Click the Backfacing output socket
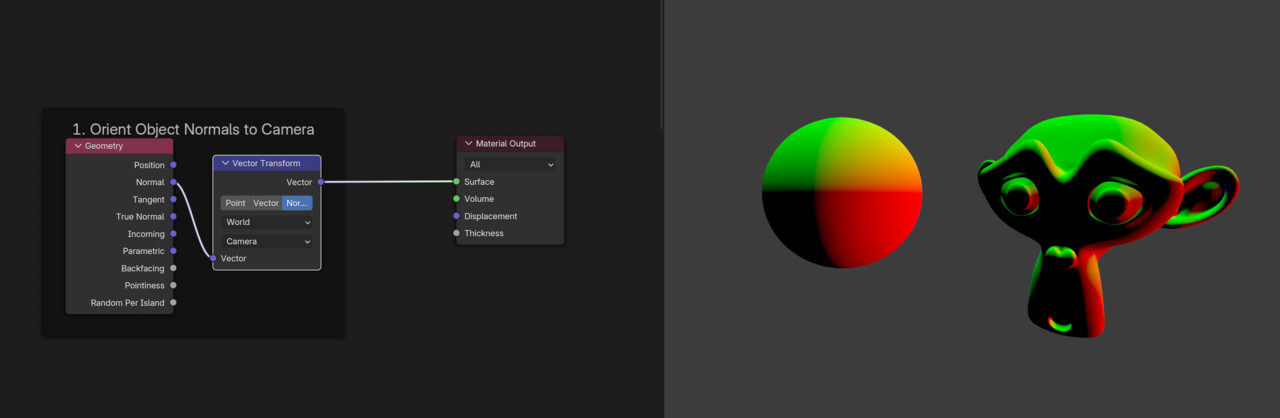 click(173, 268)
